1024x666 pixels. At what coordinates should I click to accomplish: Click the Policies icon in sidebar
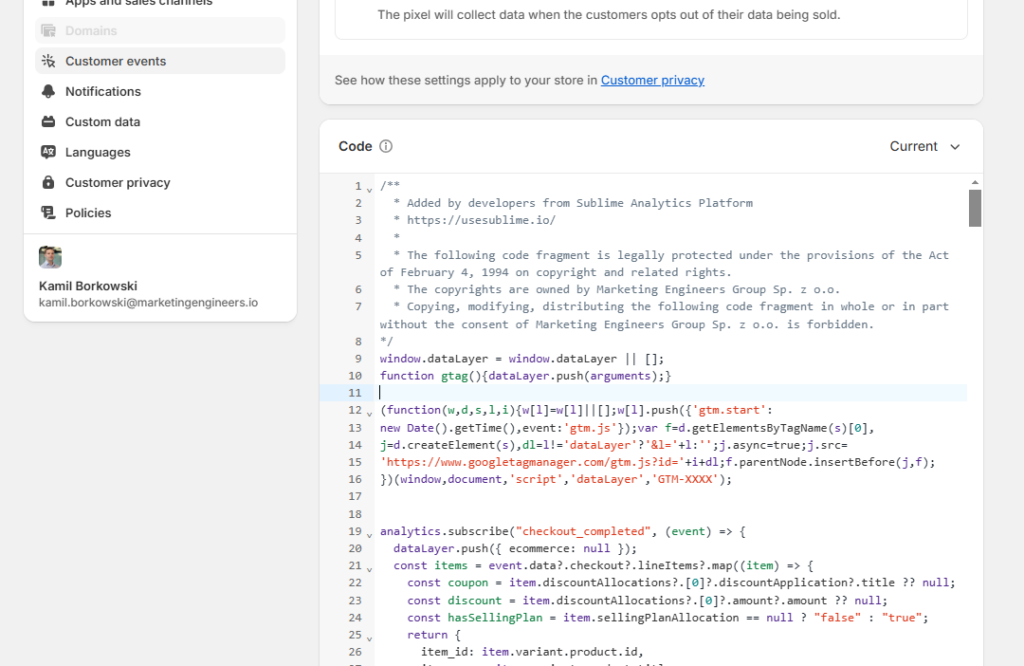48,213
